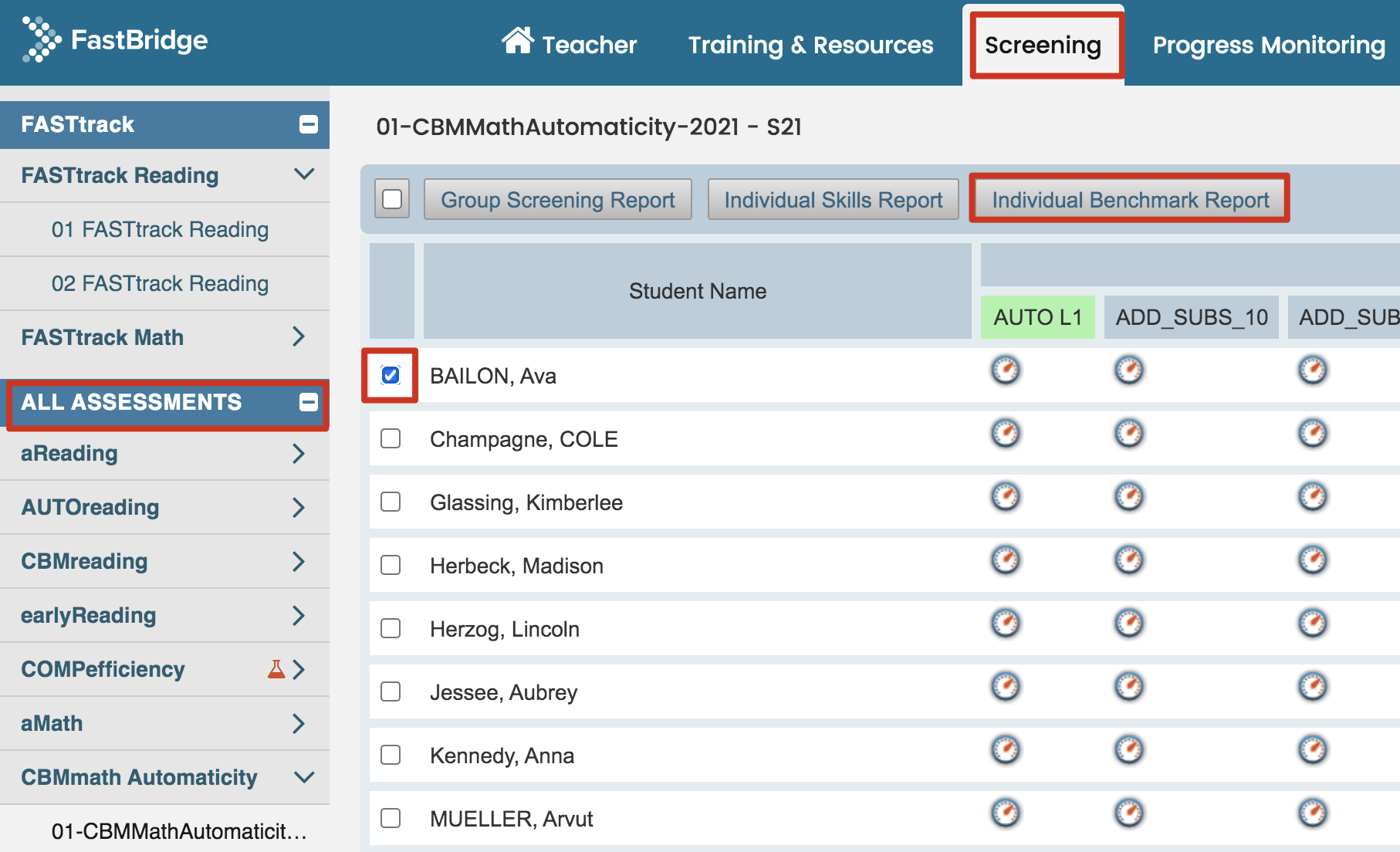This screenshot has width=1400, height=852.
Task: Click the FastBridge logo icon
Action: tap(41, 39)
